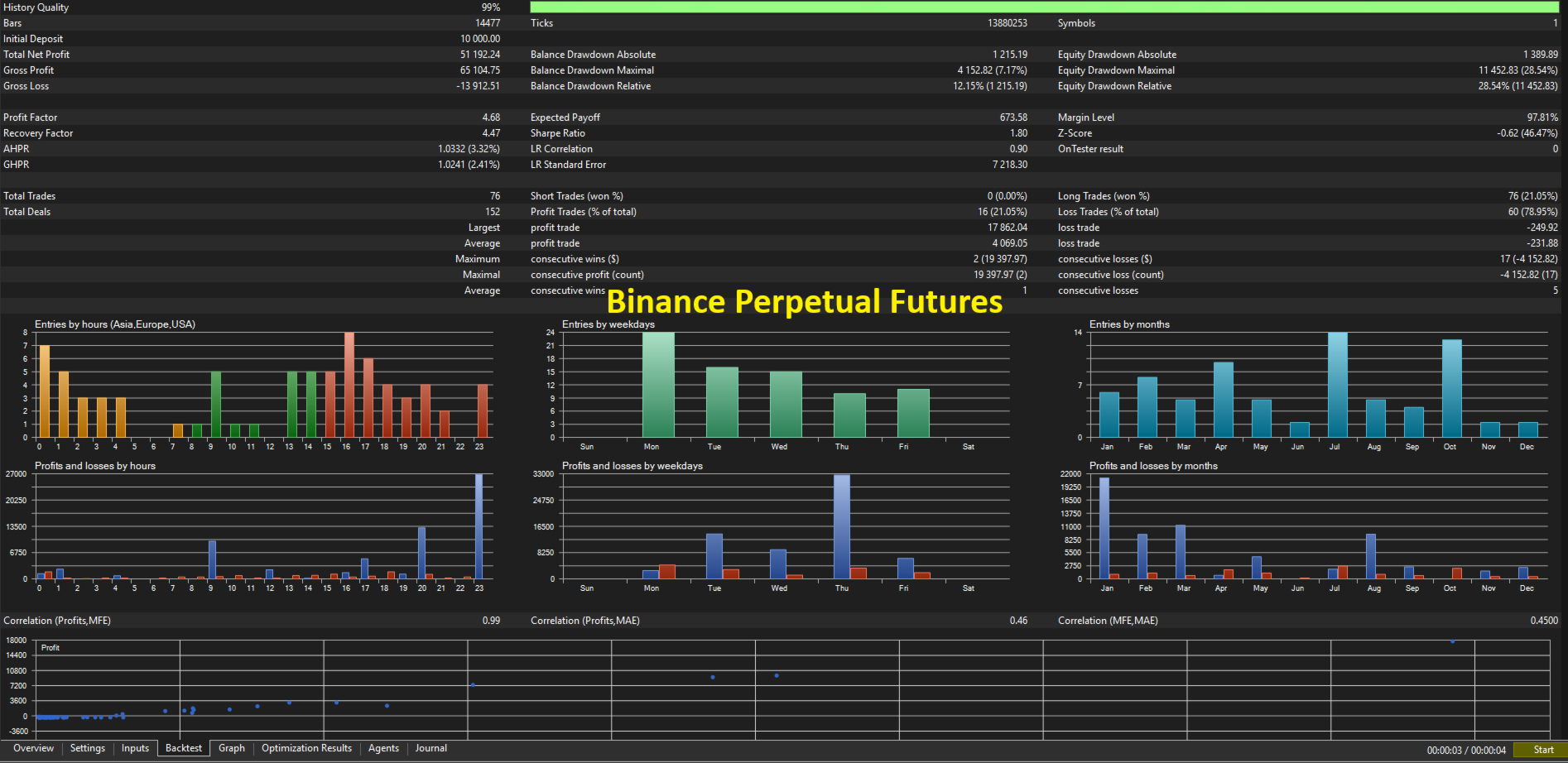Open the Agents tab
Viewport: 1568px width, 763px height.
383,748
